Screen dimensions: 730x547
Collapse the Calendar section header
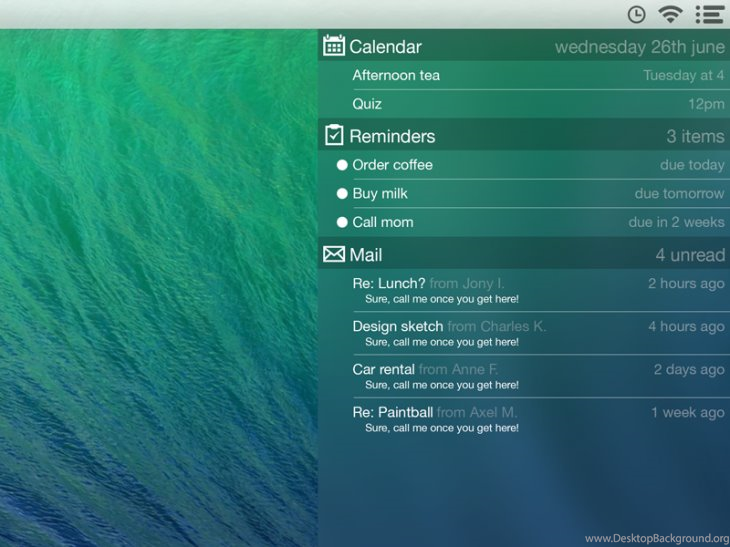tap(386, 47)
